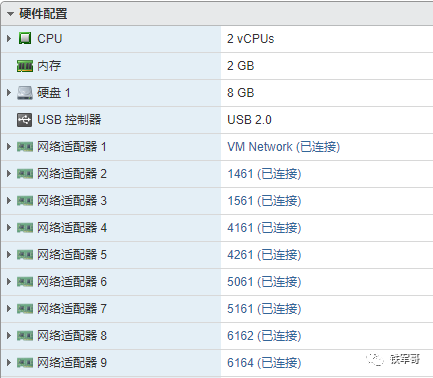Click the 网络适配器 2 NIC icon
This screenshot has height=378, width=433.
click(x=25, y=174)
